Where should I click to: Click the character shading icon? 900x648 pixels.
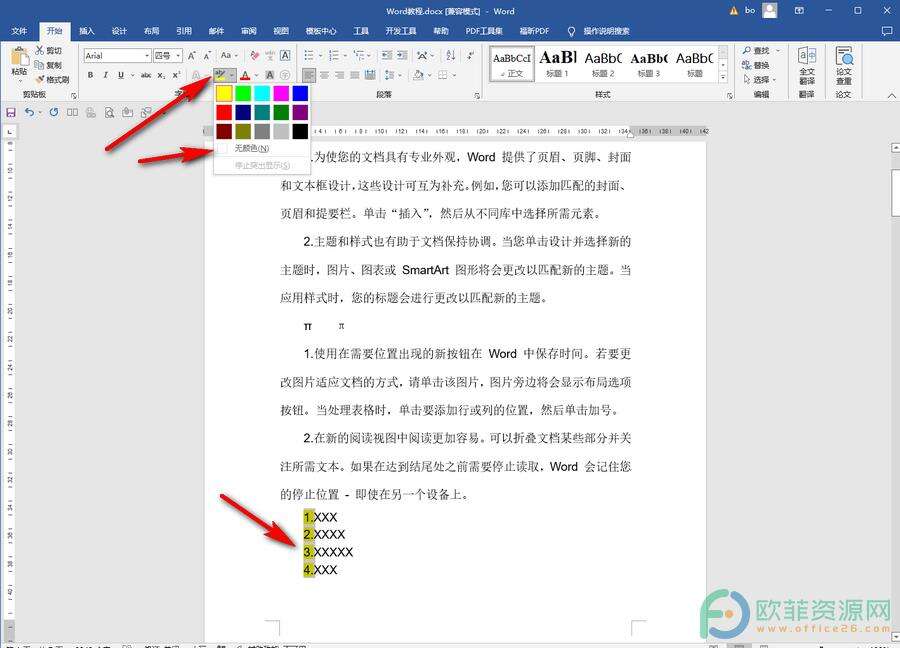269,75
